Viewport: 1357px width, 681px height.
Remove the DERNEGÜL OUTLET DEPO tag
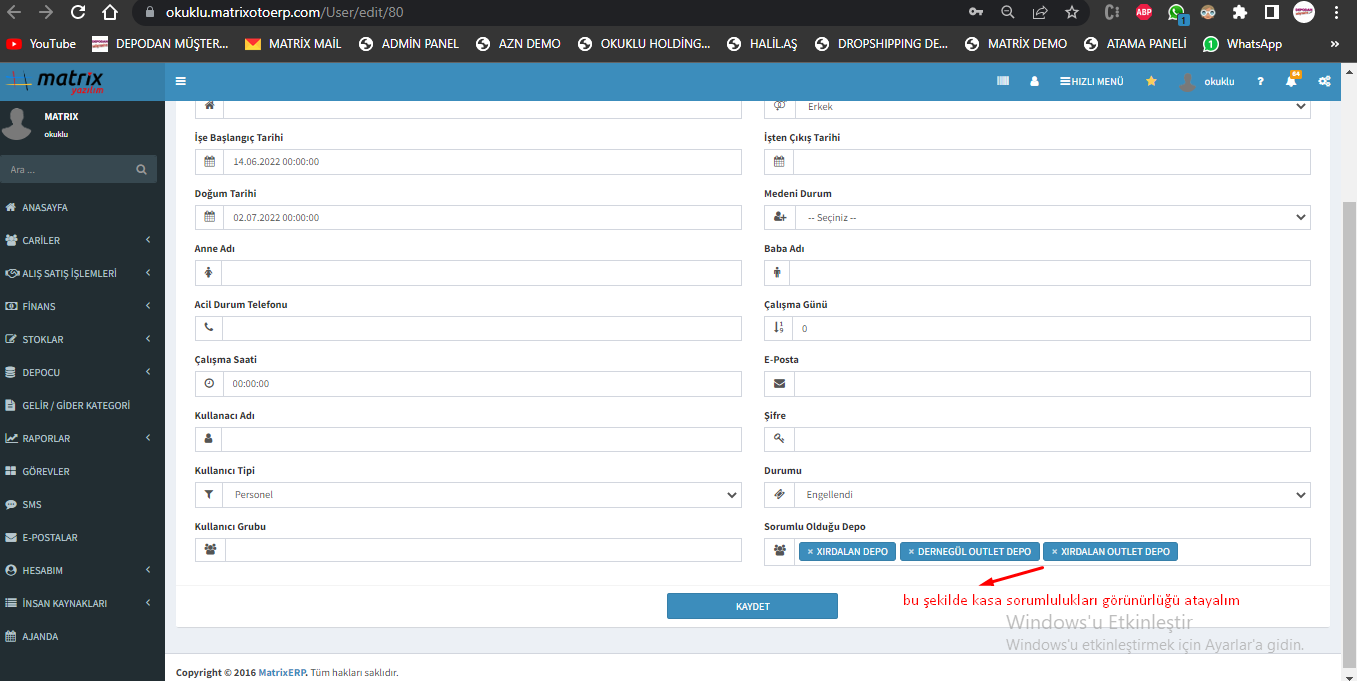[911, 552]
